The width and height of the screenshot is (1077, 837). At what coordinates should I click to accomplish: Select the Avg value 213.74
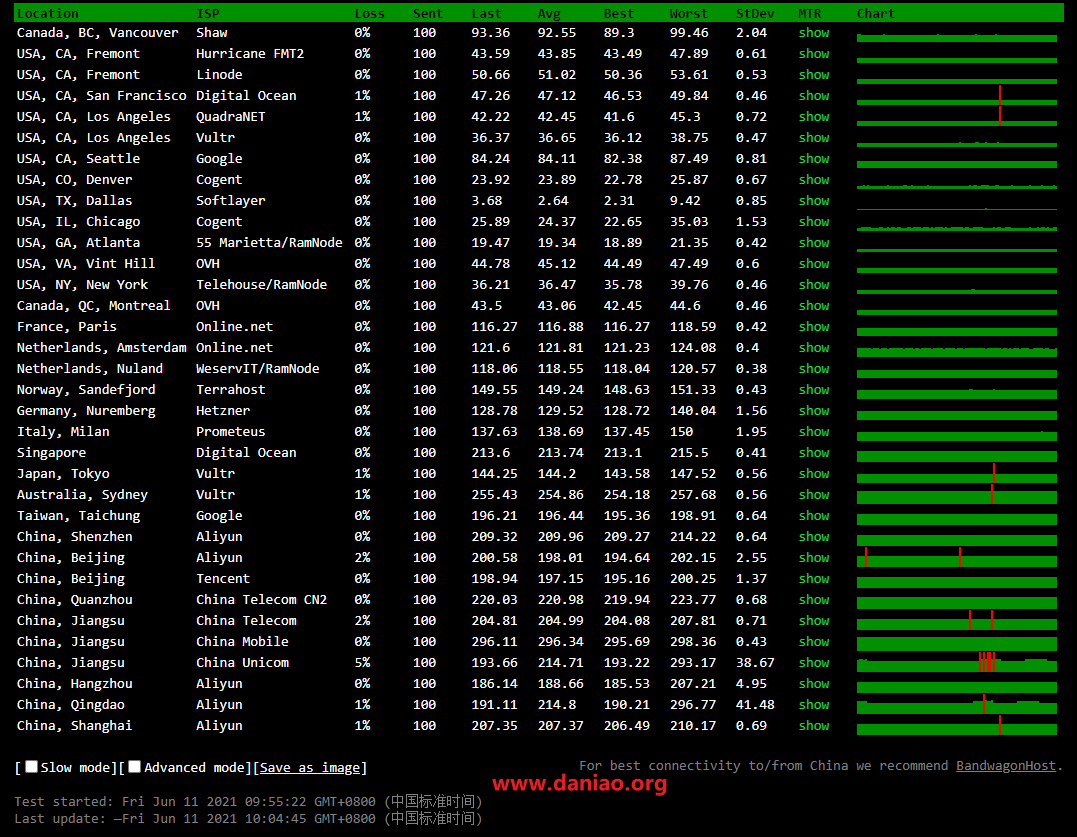point(560,452)
